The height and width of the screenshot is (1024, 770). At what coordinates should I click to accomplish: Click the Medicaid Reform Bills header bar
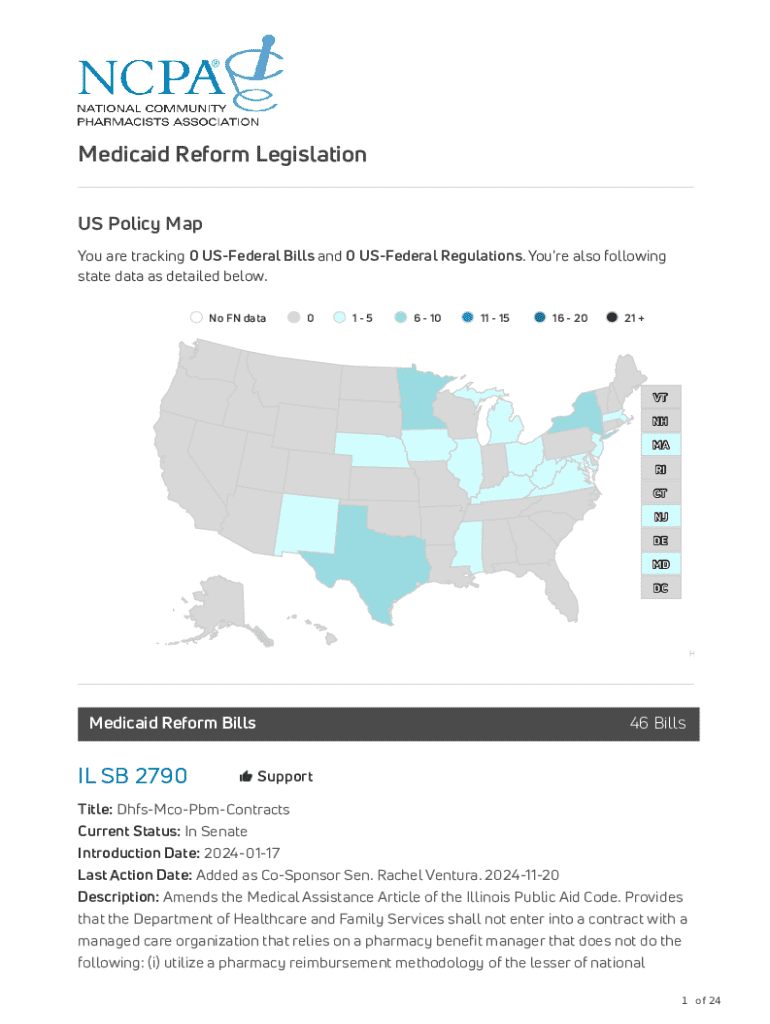(388, 724)
